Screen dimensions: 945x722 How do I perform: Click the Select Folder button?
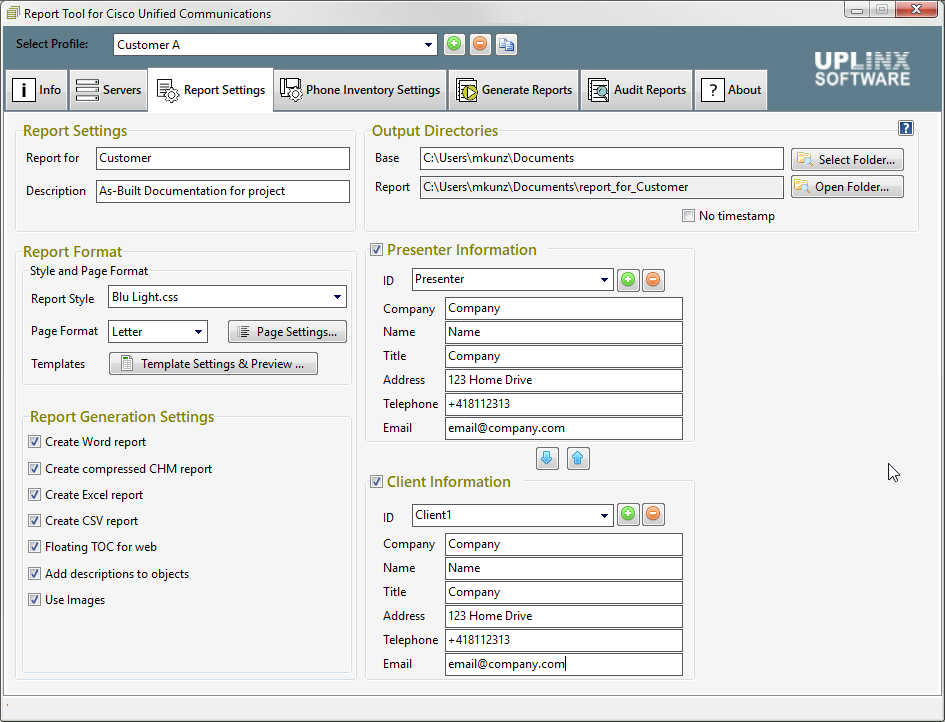click(847, 160)
